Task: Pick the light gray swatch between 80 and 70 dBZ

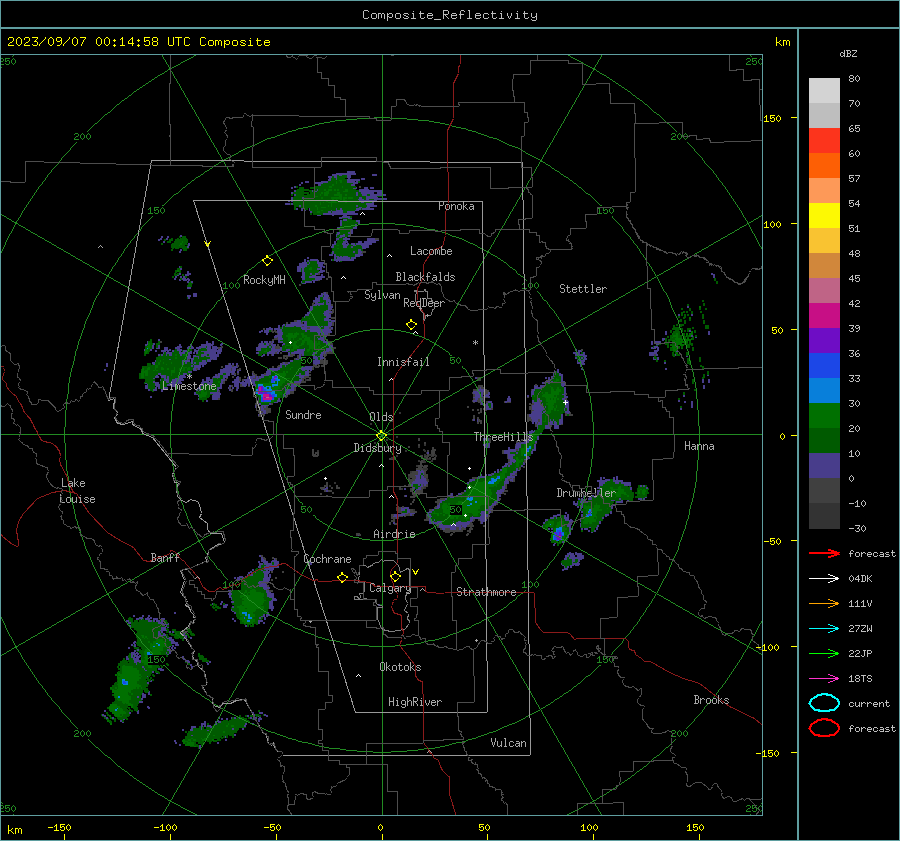Action: coord(824,91)
